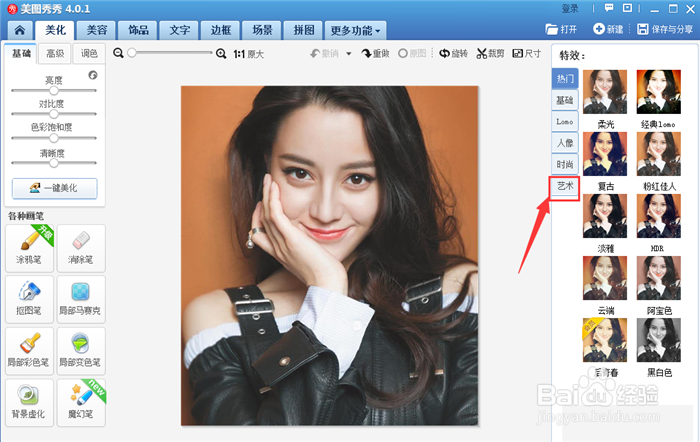Reset adjustments with the circular reset icon
The height and width of the screenshot is (442, 700).
pyautogui.click(x=93, y=75)
